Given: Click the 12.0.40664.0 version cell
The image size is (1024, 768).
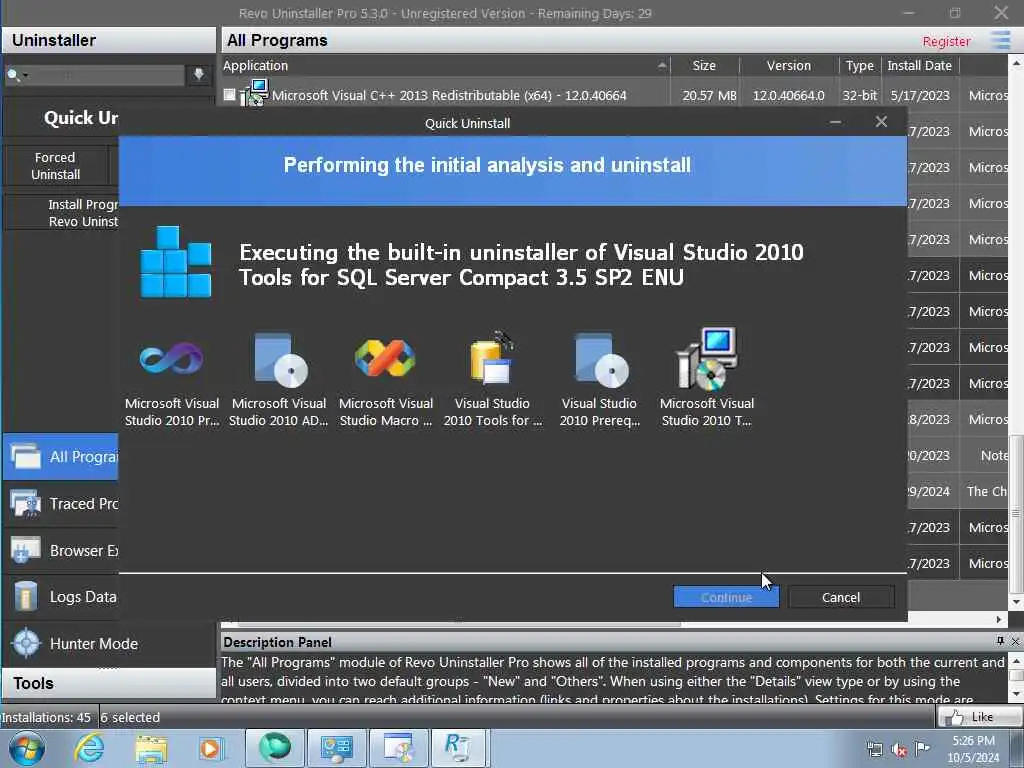Looking at the screenshot, I should (789, 95).
